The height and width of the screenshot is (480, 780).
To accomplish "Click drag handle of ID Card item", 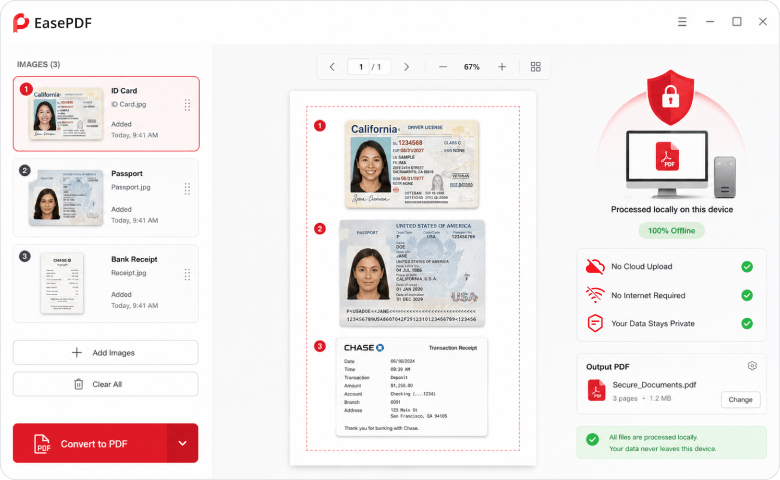I will [187, 105].
